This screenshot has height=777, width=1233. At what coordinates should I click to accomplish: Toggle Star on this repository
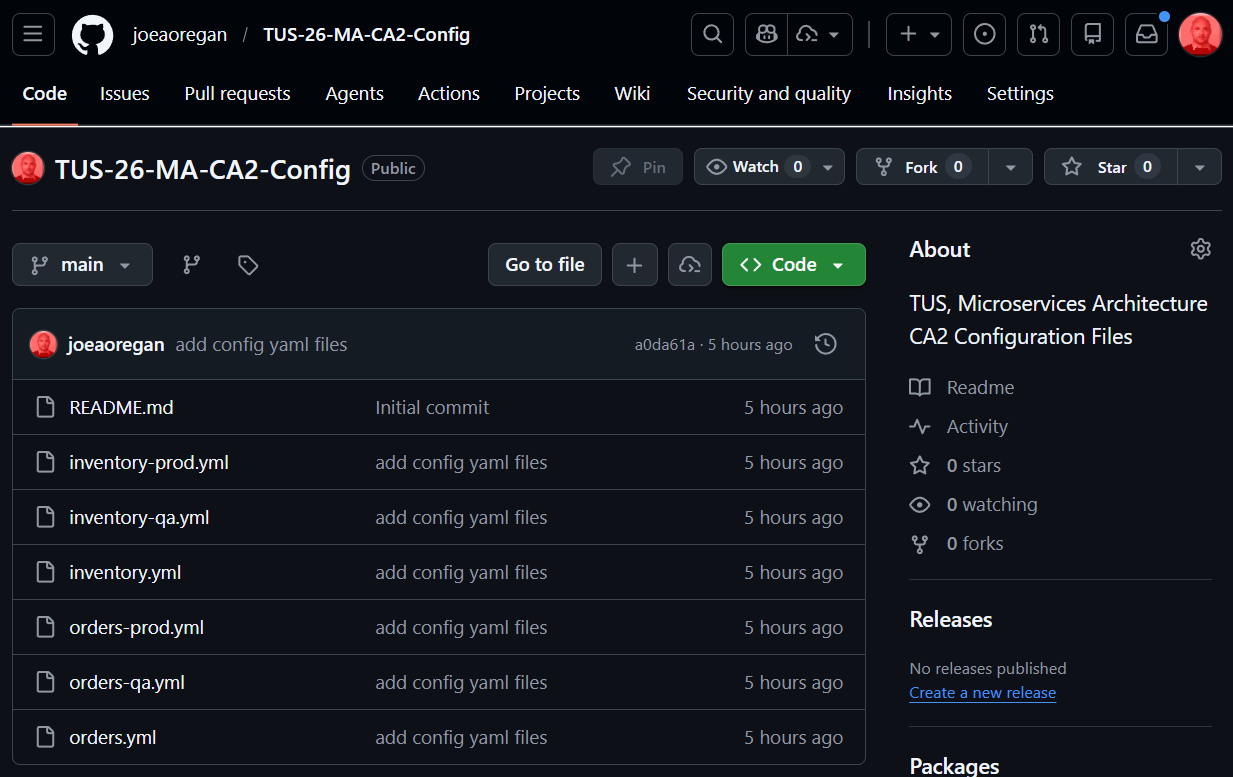tap(1111, 167)
